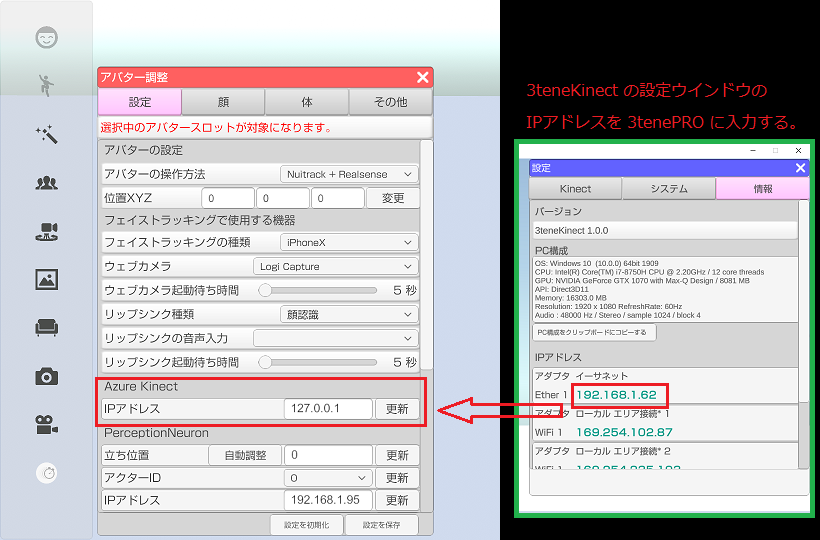Click 更新 in the 立ち位置 row
Image resolution: width=820 pixels, height=540 pixels.
pos(397,455)
